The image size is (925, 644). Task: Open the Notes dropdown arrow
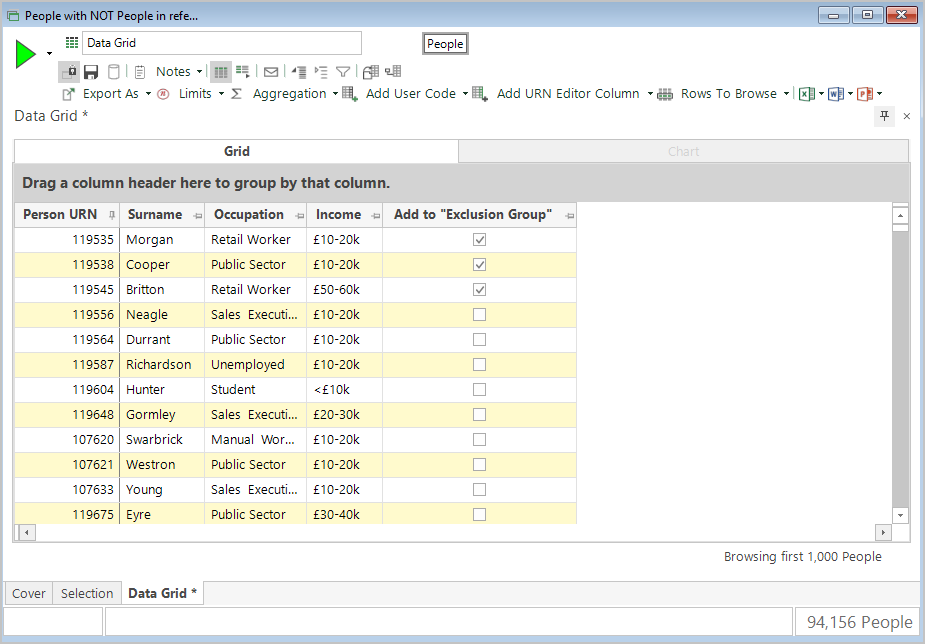pos(199,72)
